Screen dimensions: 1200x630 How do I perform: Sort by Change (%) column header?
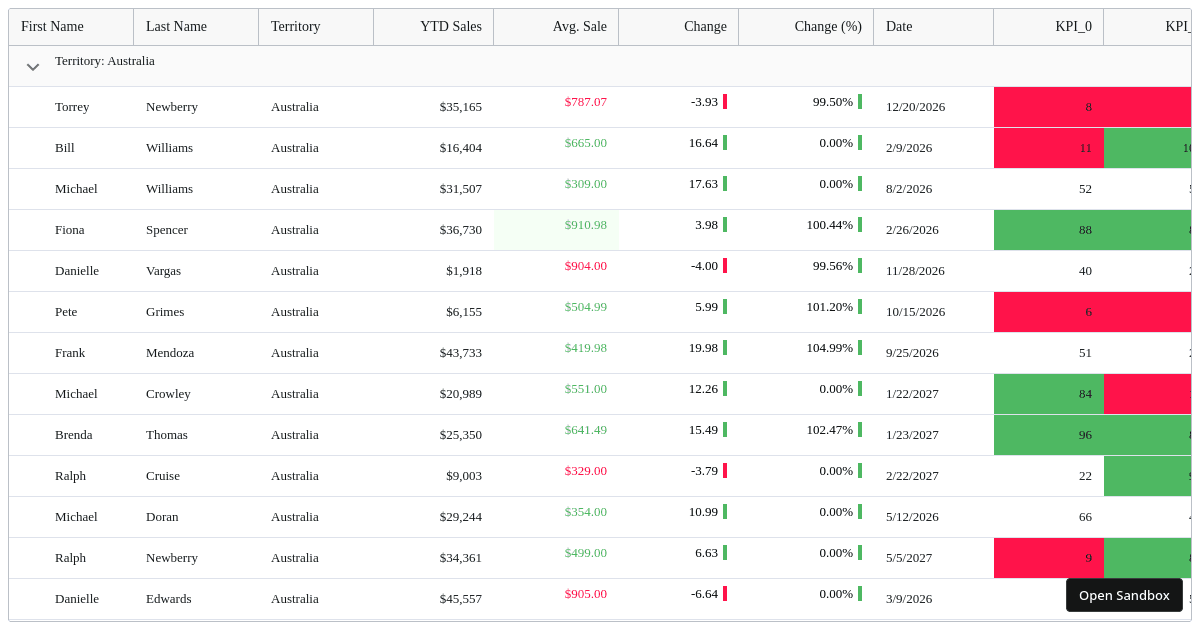[x=806, y=27]
